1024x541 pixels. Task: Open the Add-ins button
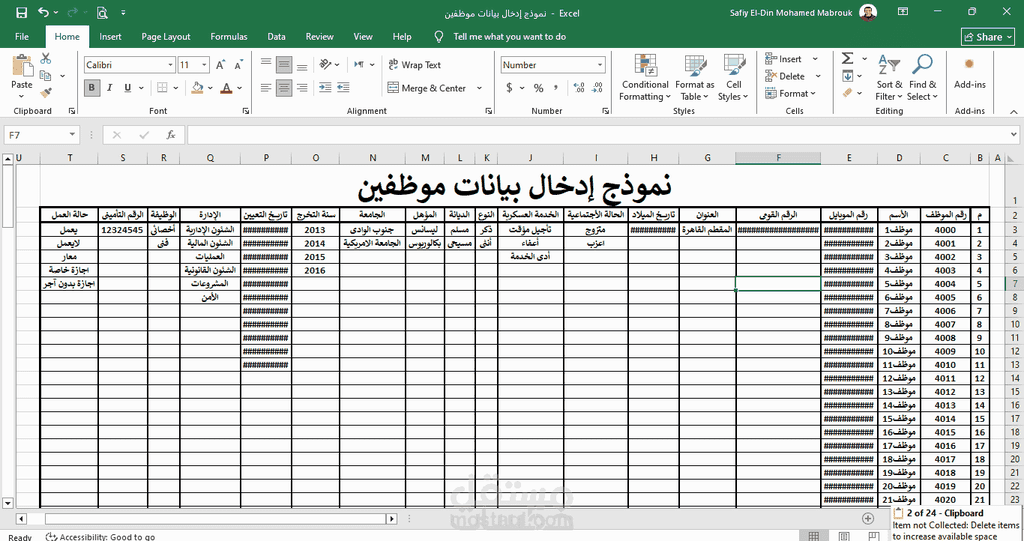tap(969, 72)
